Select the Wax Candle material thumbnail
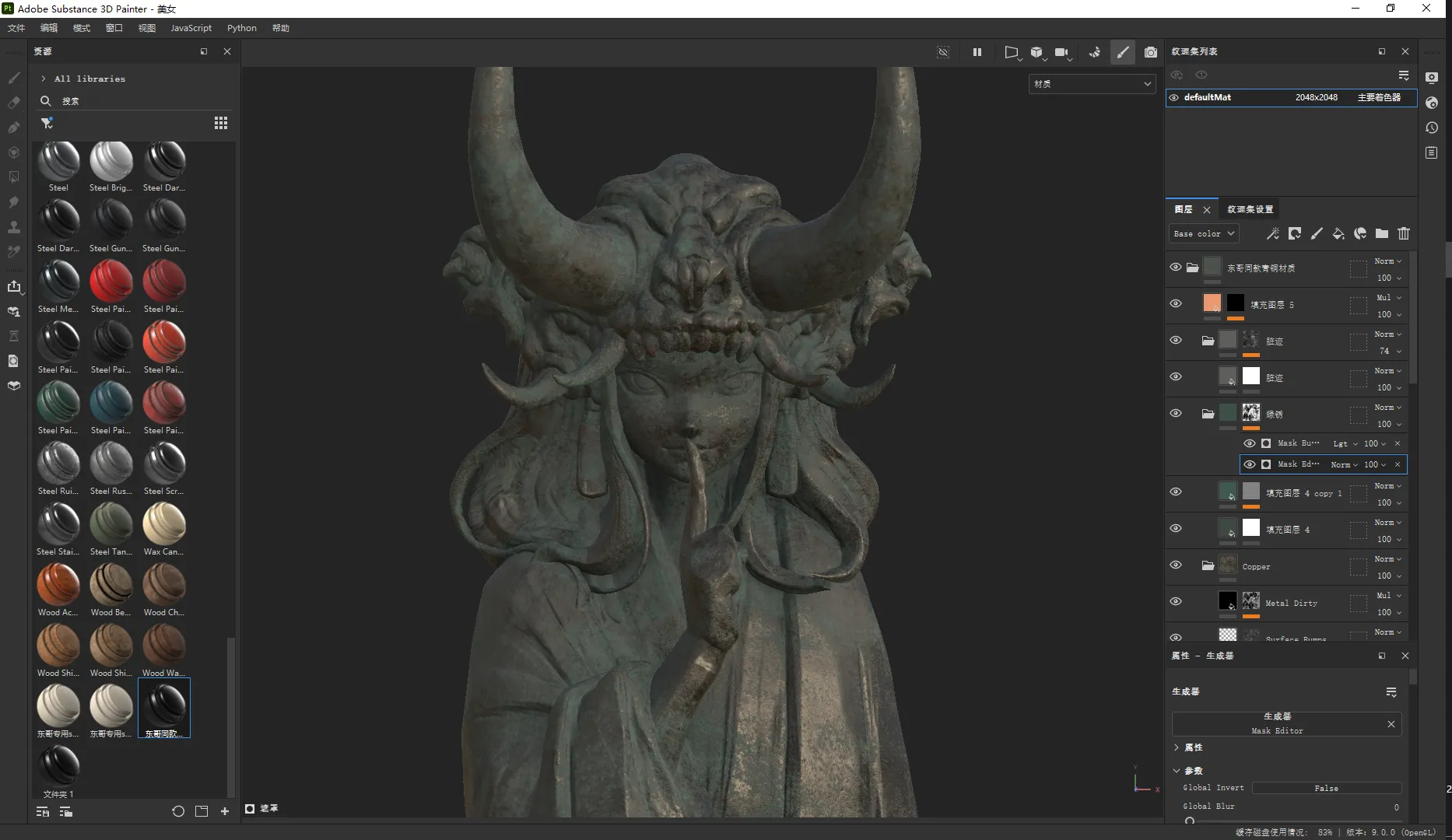This screenshot has width=1452, height=840. tap(163, 524)
